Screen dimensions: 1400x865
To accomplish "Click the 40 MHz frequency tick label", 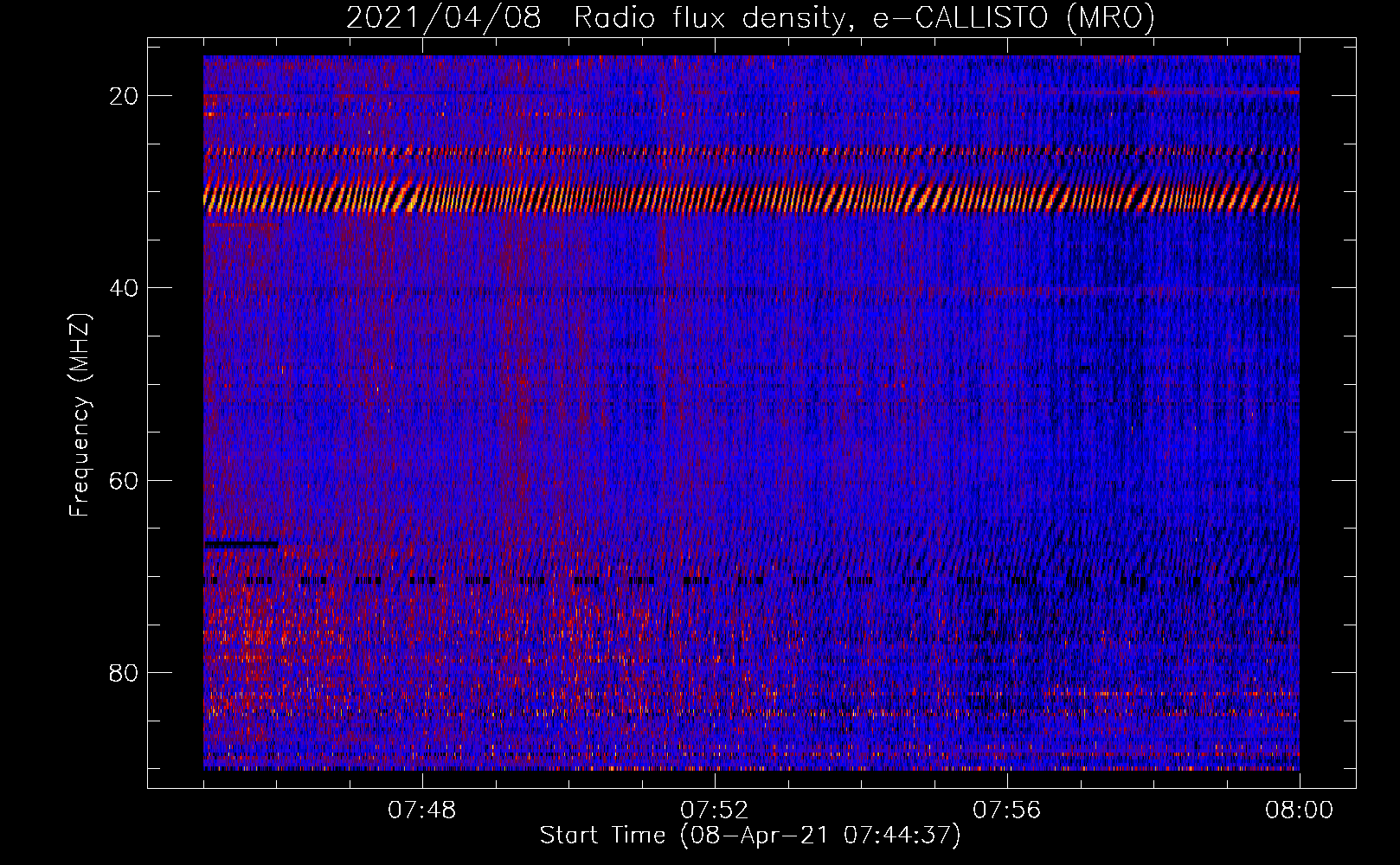I will click(x=124, y=288).
